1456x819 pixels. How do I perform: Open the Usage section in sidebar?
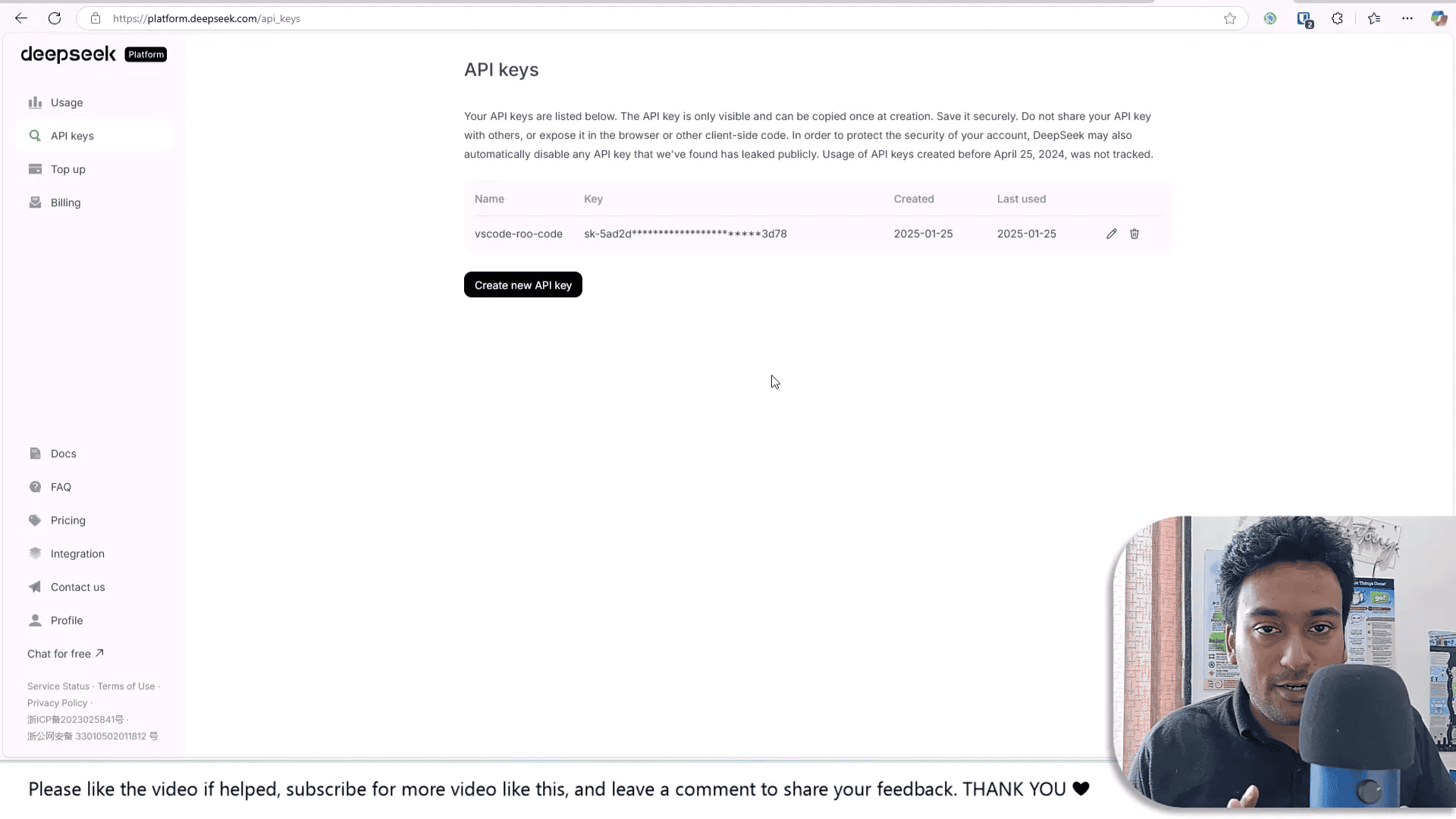click(67, 102)
